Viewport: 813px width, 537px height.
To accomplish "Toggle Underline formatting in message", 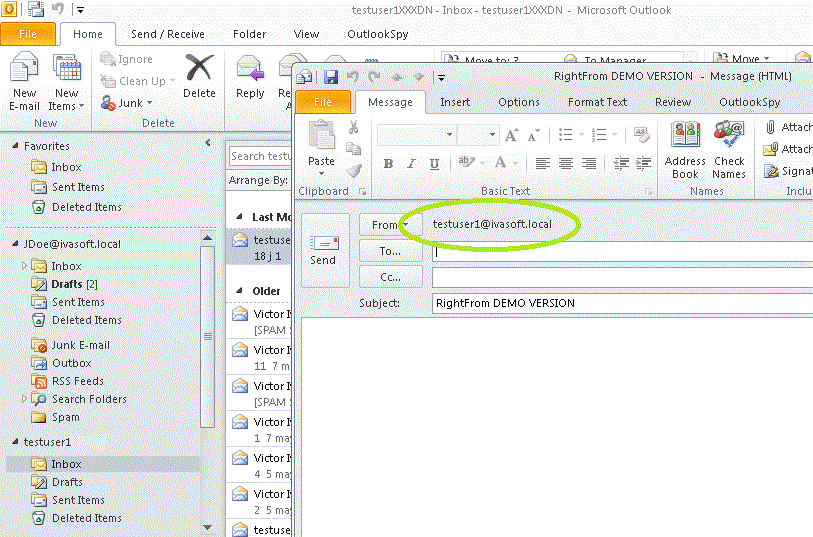I will coord(434,164).
